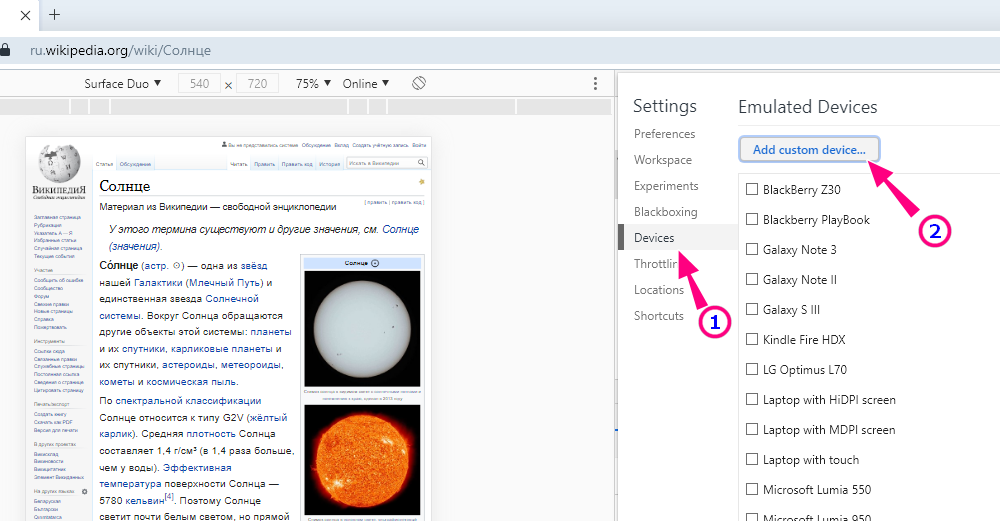This screenshot has height=521, width=1000.
Task: Enable the Laptop with touch checkbox
Action: pos(752,459)
